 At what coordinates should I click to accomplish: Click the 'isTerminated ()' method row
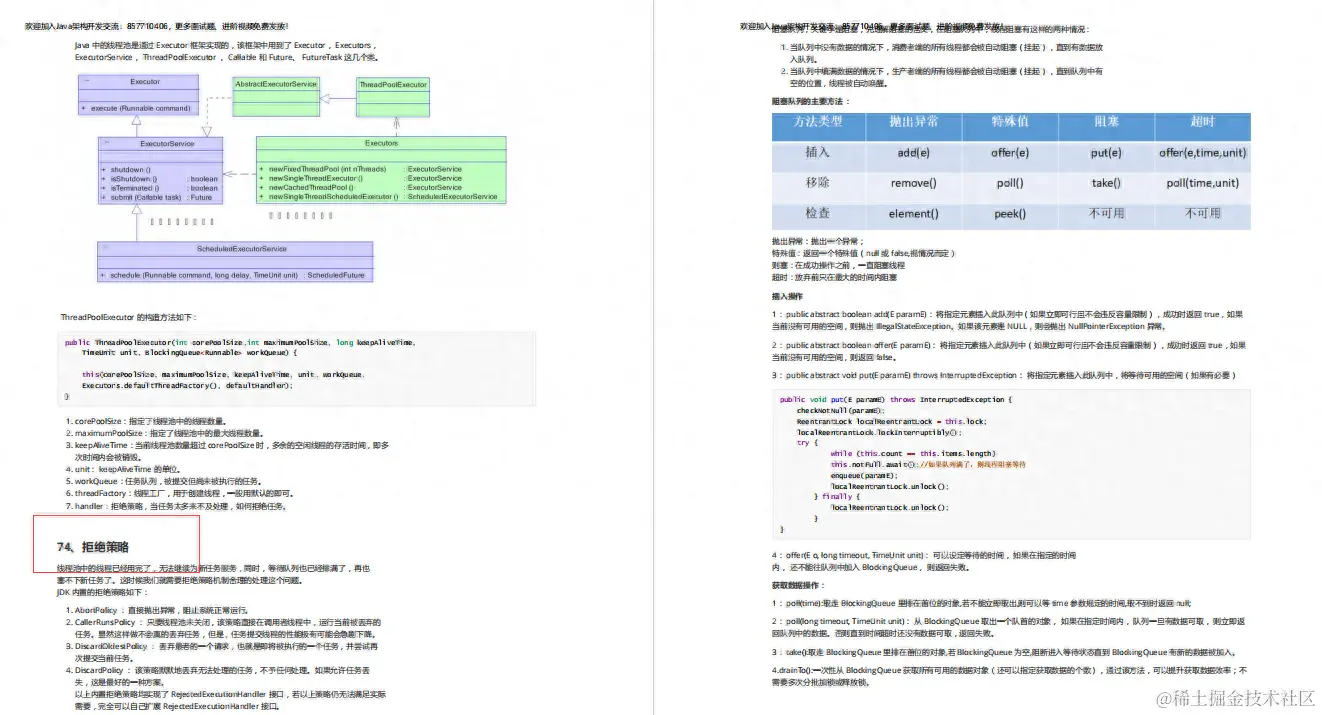[x=158, y=188]
